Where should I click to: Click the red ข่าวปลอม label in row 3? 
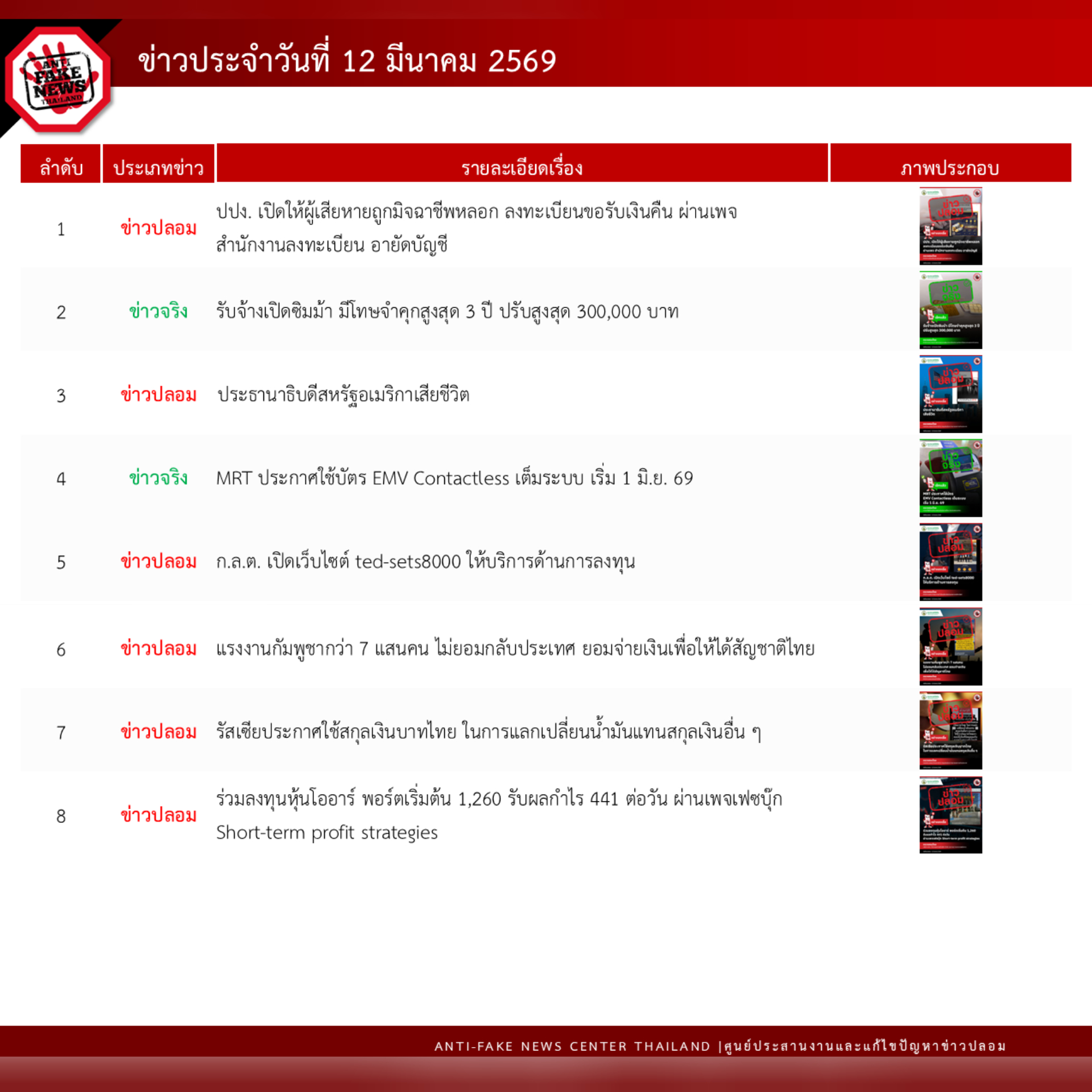(158, 395)
